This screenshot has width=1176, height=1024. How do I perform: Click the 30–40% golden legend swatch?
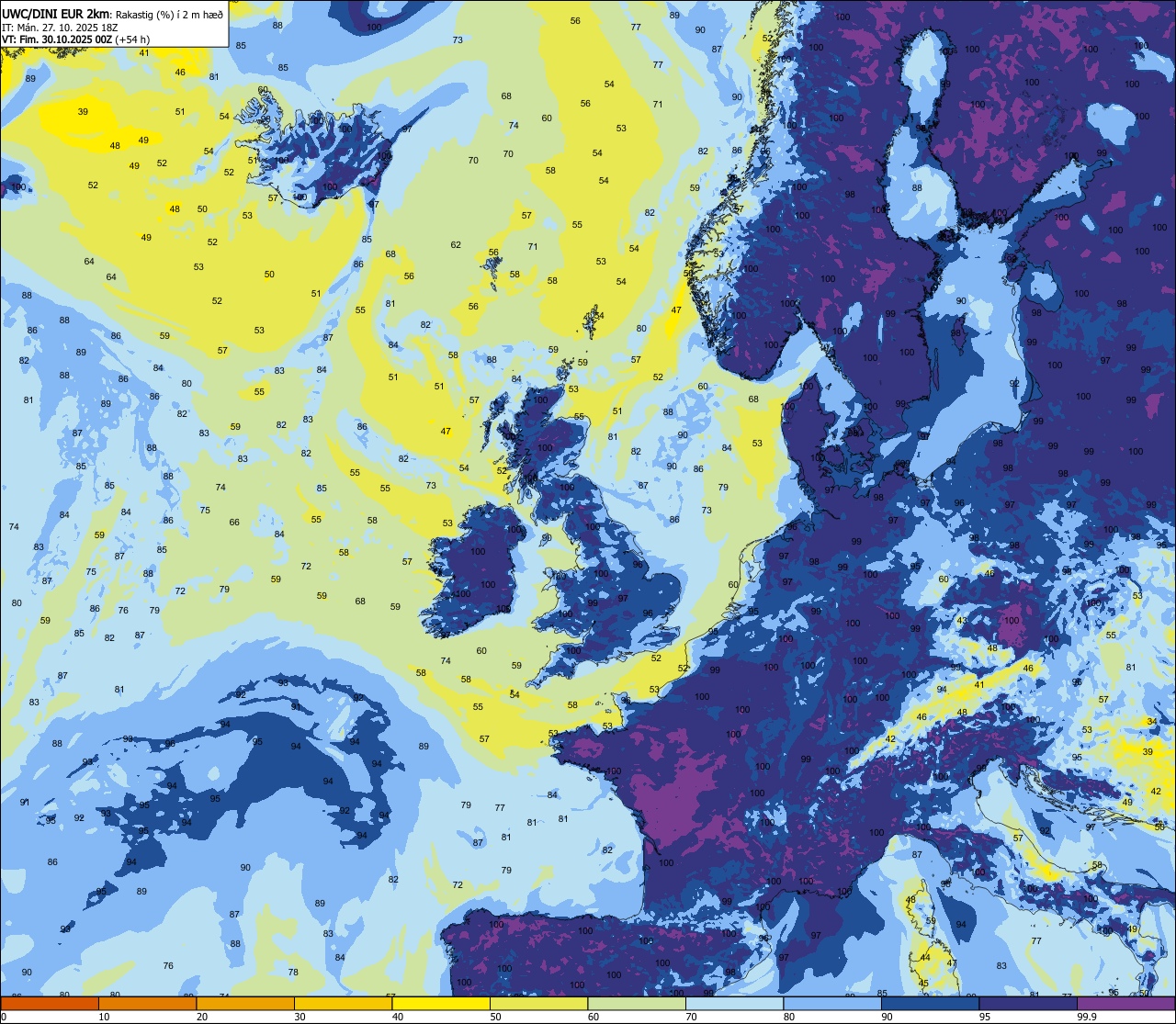pos(343,1003)
